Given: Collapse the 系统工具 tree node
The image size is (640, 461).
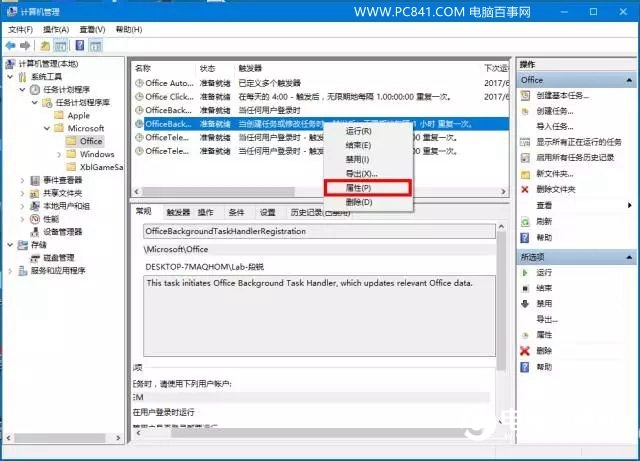Looking at the screenshot, I should (x=10, y=77).
